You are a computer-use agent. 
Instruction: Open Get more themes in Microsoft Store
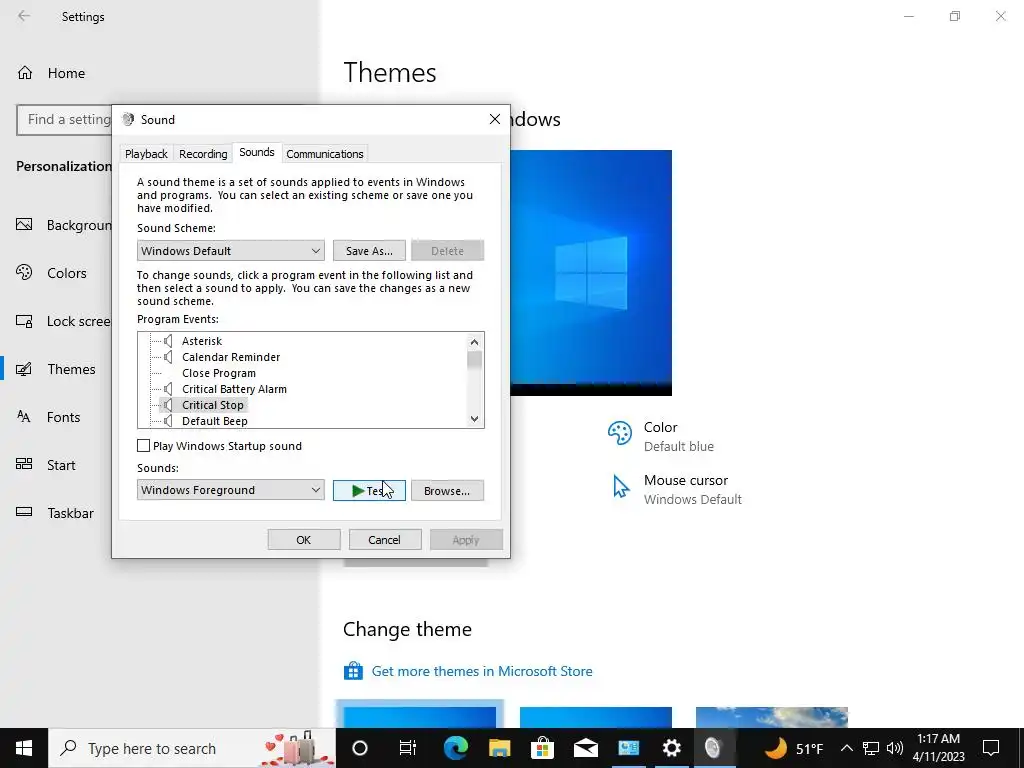pos(482,671)
